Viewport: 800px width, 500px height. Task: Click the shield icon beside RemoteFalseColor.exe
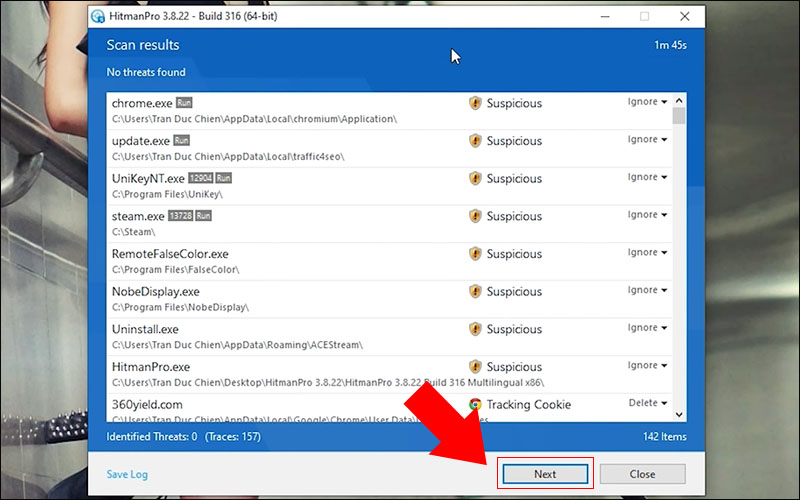[475, 254]
